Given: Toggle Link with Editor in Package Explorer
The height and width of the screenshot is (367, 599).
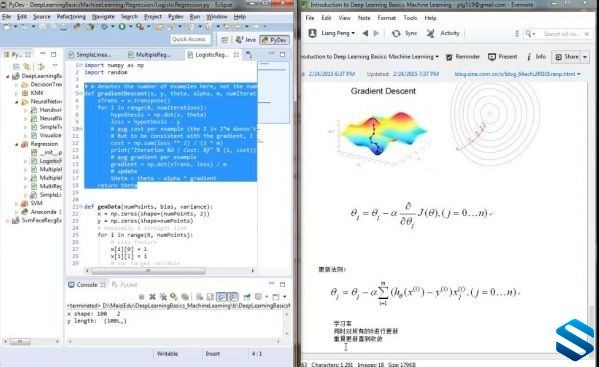Looking at the screenshot, I should 26,67.
